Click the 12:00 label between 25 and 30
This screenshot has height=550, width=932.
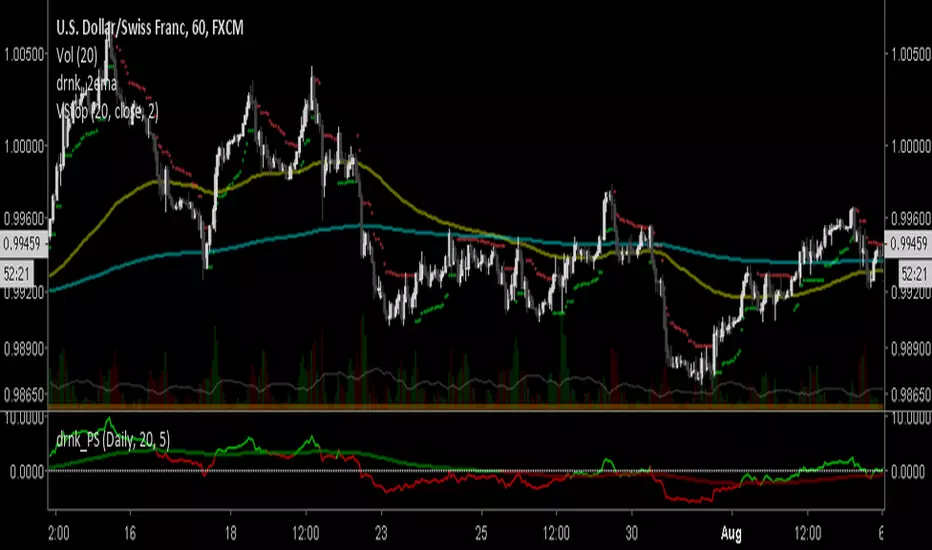point(556,533)
